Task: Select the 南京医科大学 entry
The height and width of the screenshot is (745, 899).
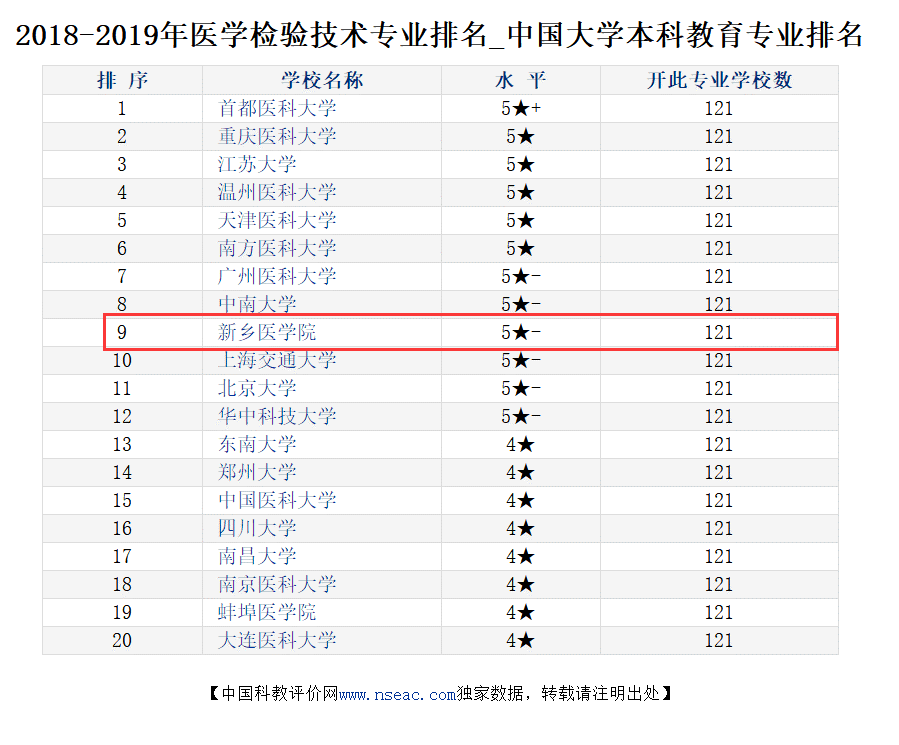Action: (277, 584)
